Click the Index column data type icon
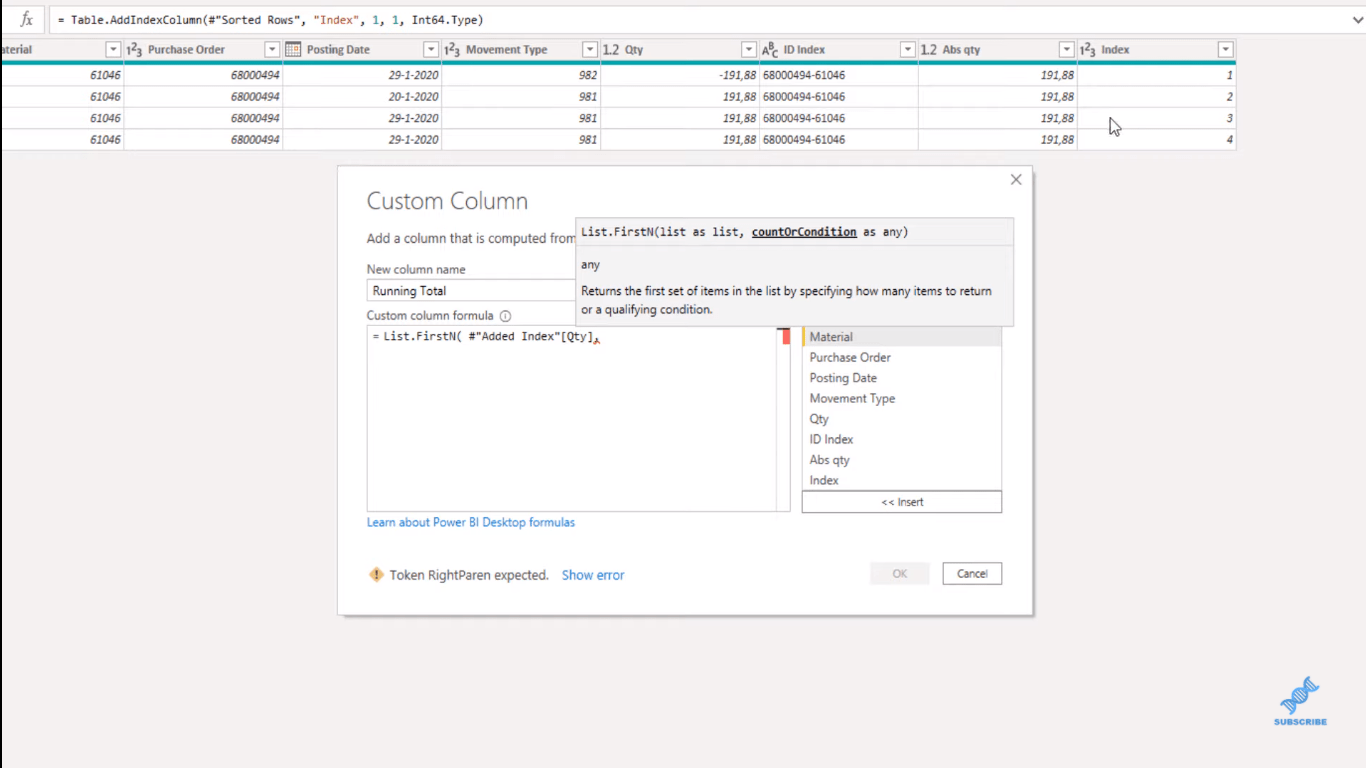1366x768 pixels. [x=1088, y=49]
